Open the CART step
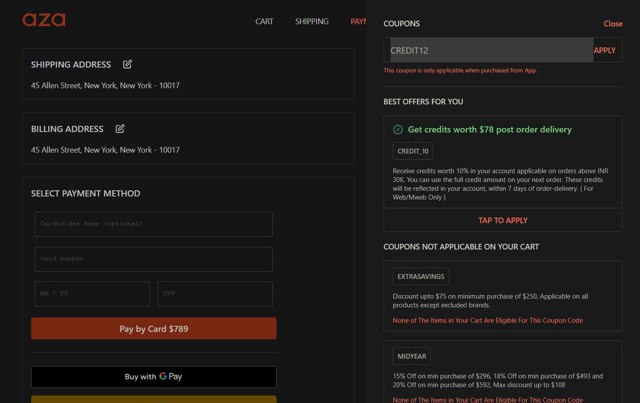This screenshot has height=403, width=640. (264, 21)
